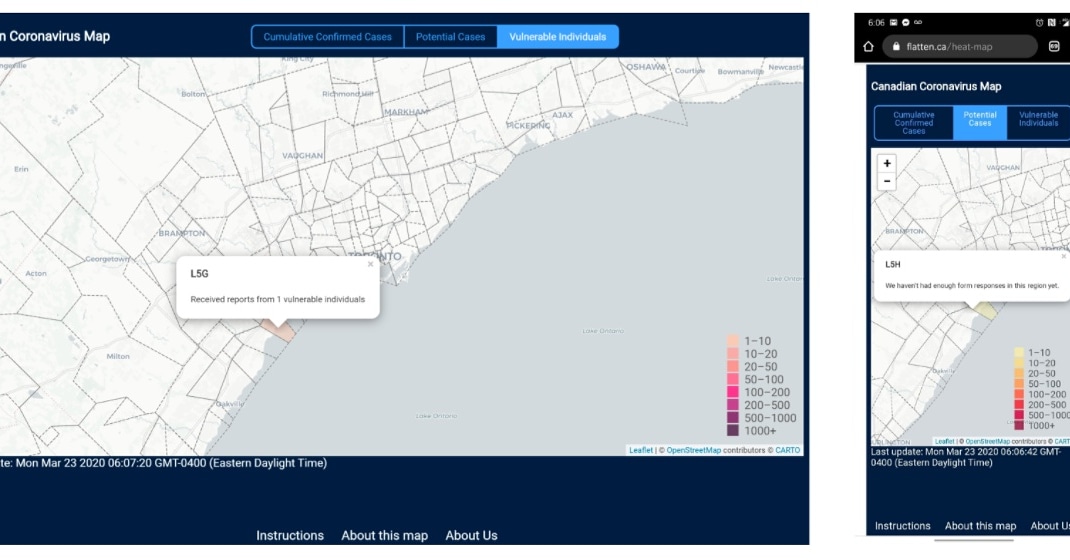This screenshot has height=560, width=1070.
Task: Click the MARKHAM label on the desktop map
Action: [406, 112]
